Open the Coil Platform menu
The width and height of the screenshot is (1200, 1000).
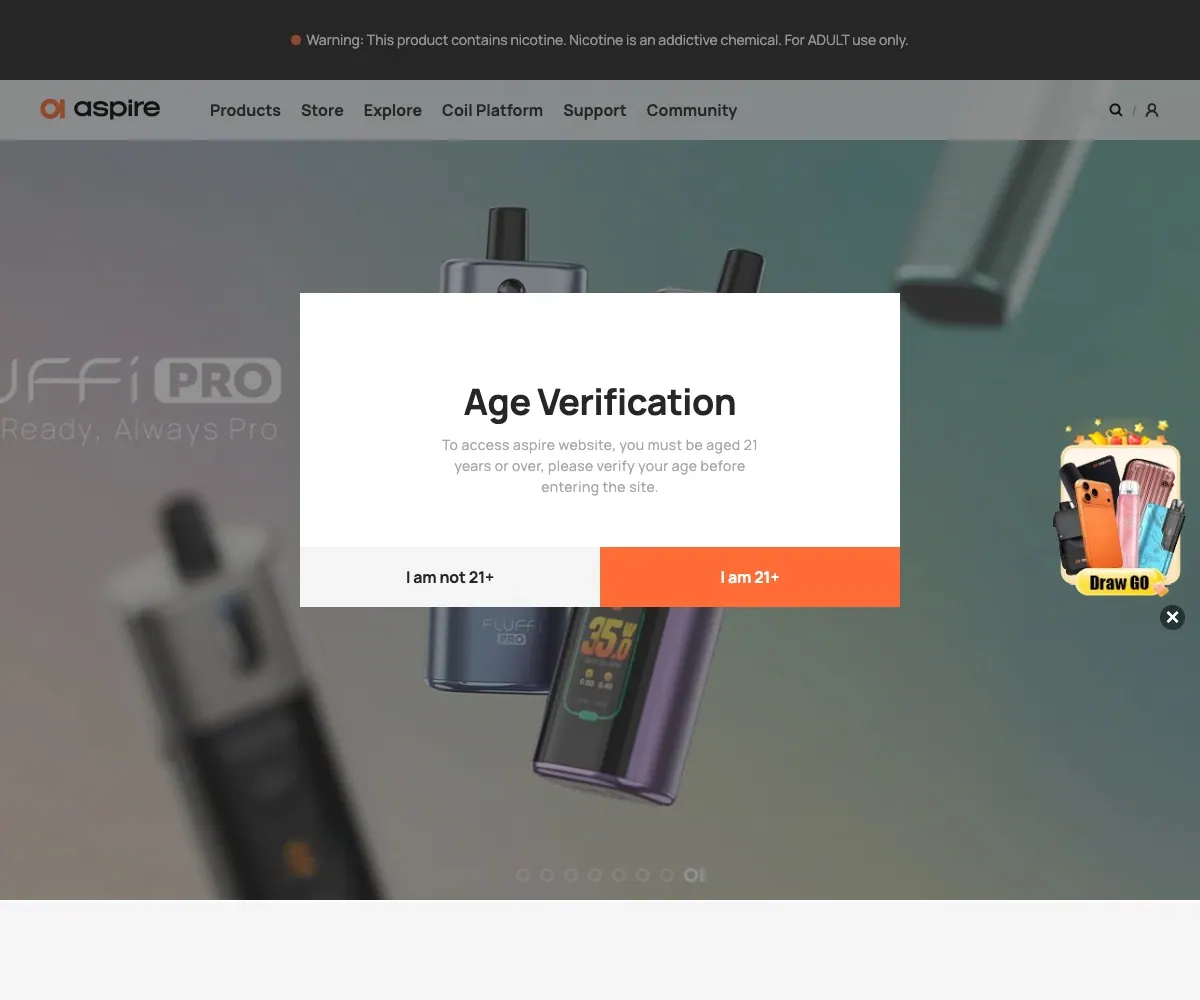pos(492,110)
